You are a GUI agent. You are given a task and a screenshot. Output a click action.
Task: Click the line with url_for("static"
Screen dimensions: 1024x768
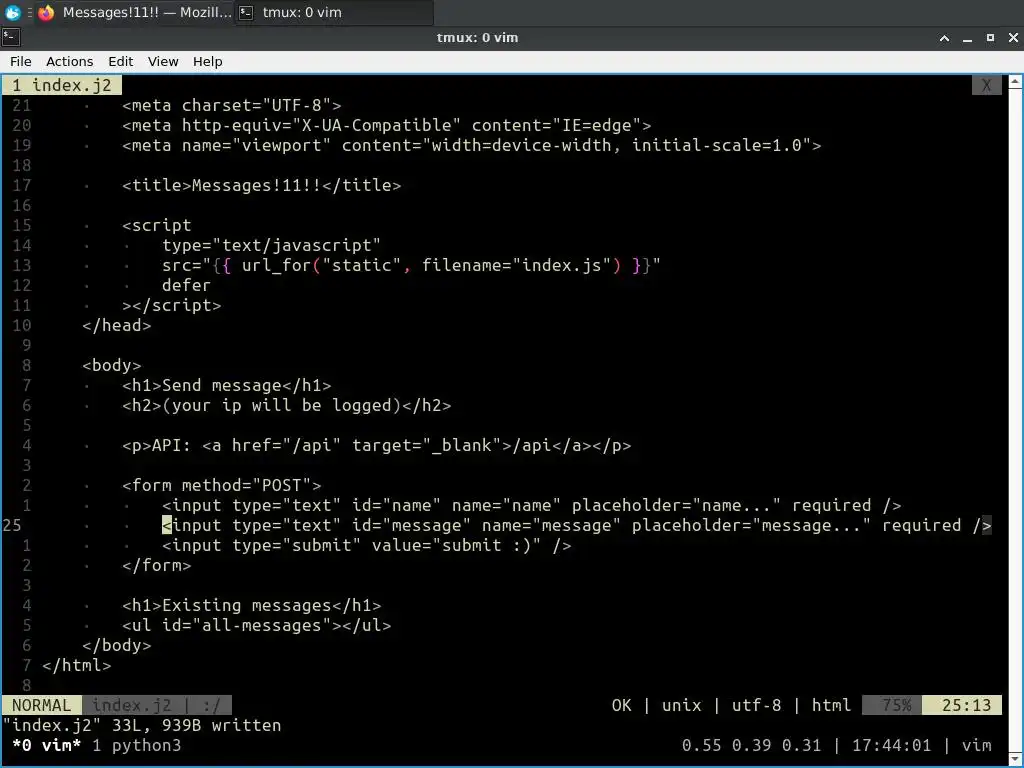click(411, 265)
